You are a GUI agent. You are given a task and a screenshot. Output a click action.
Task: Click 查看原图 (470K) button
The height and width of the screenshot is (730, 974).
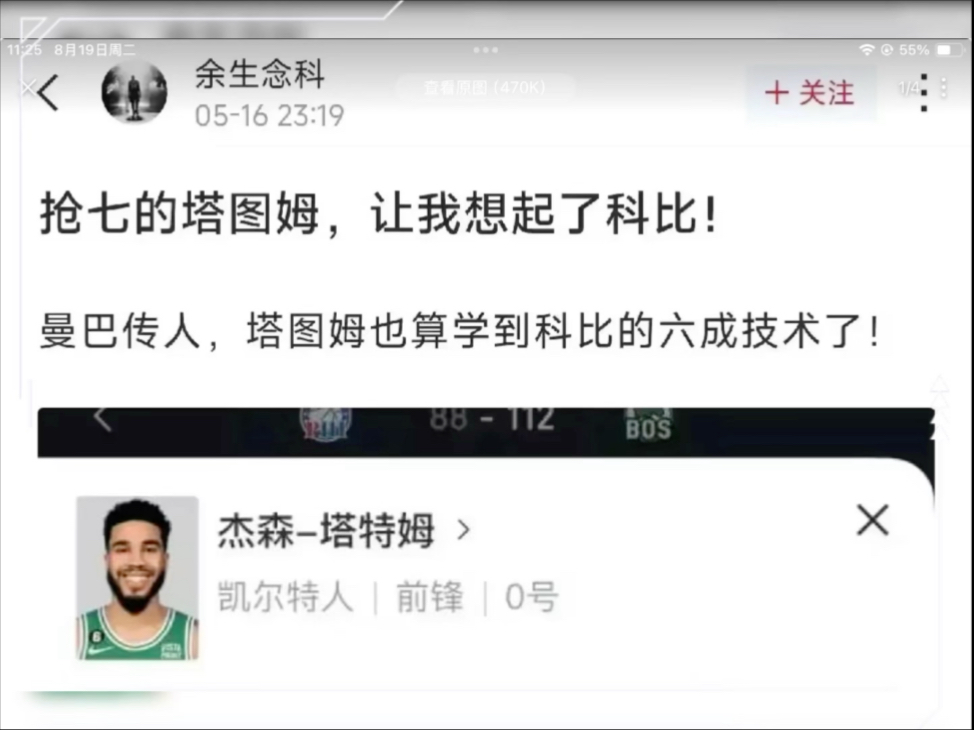click(x=485, y=88)
